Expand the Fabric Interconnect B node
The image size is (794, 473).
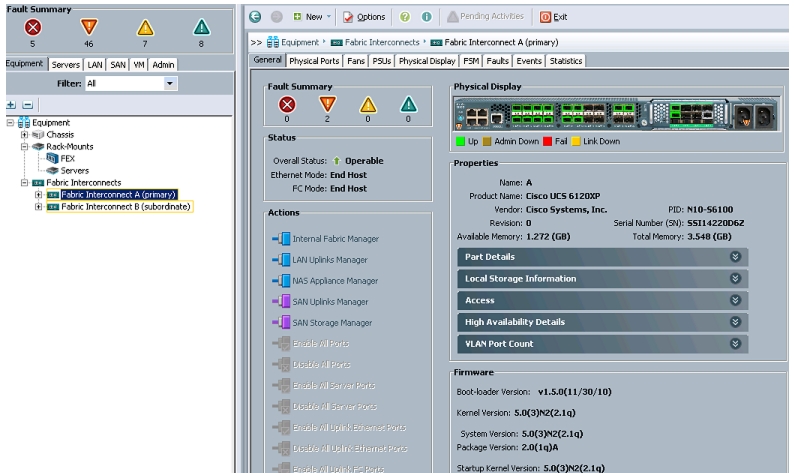pos(38,207)
